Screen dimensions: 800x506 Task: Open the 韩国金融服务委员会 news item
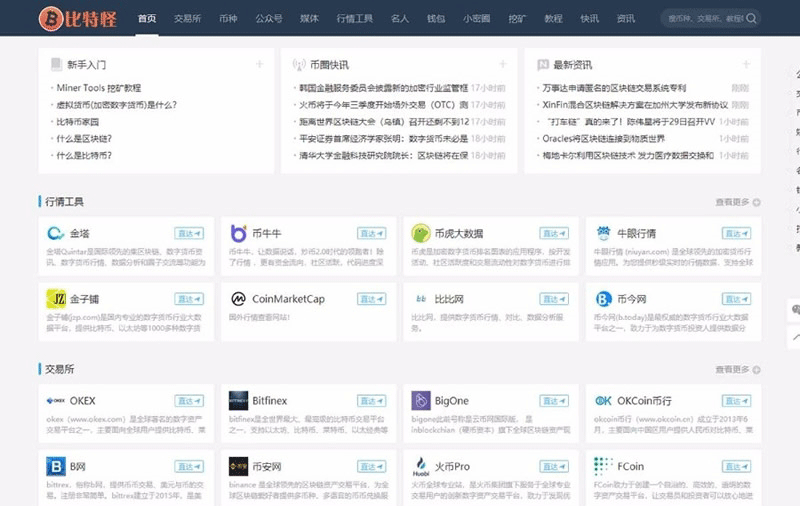tap(384, 88)
